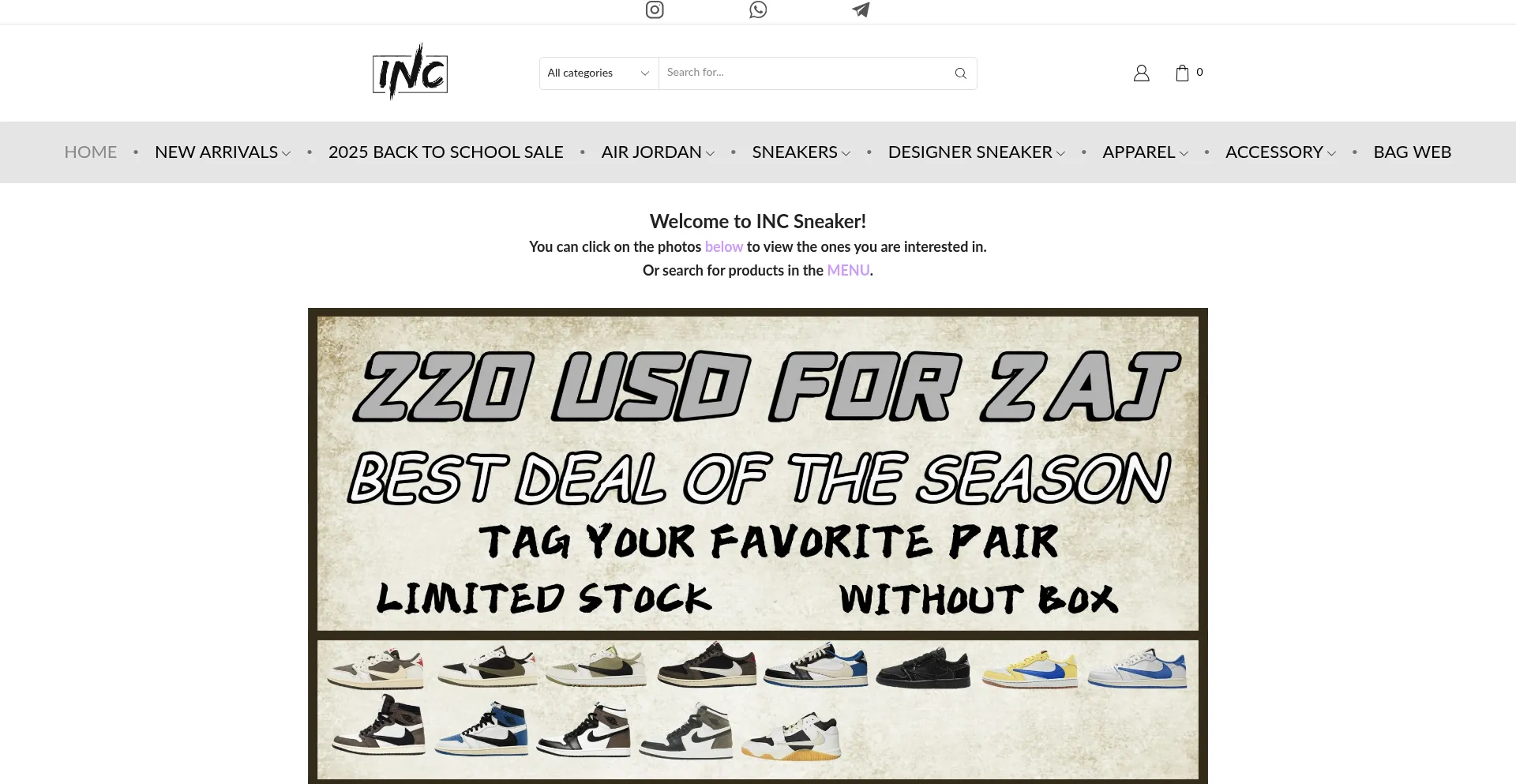Expand the All categories dropdown
The width and height of the screenshot is (1516, 784).
599,73
